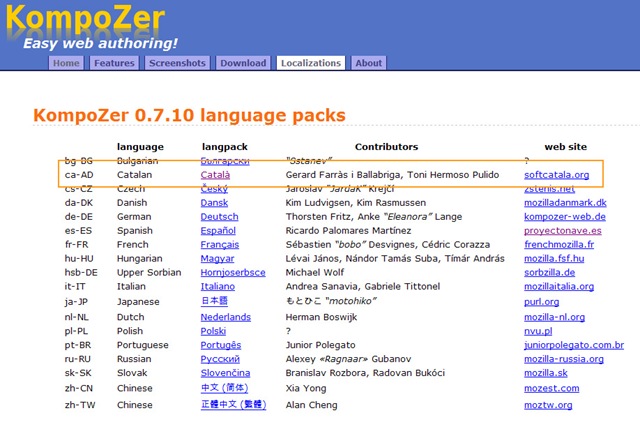Select the Localizations tab
Viewport: 640px width, 436px height.
click(311, 63)
